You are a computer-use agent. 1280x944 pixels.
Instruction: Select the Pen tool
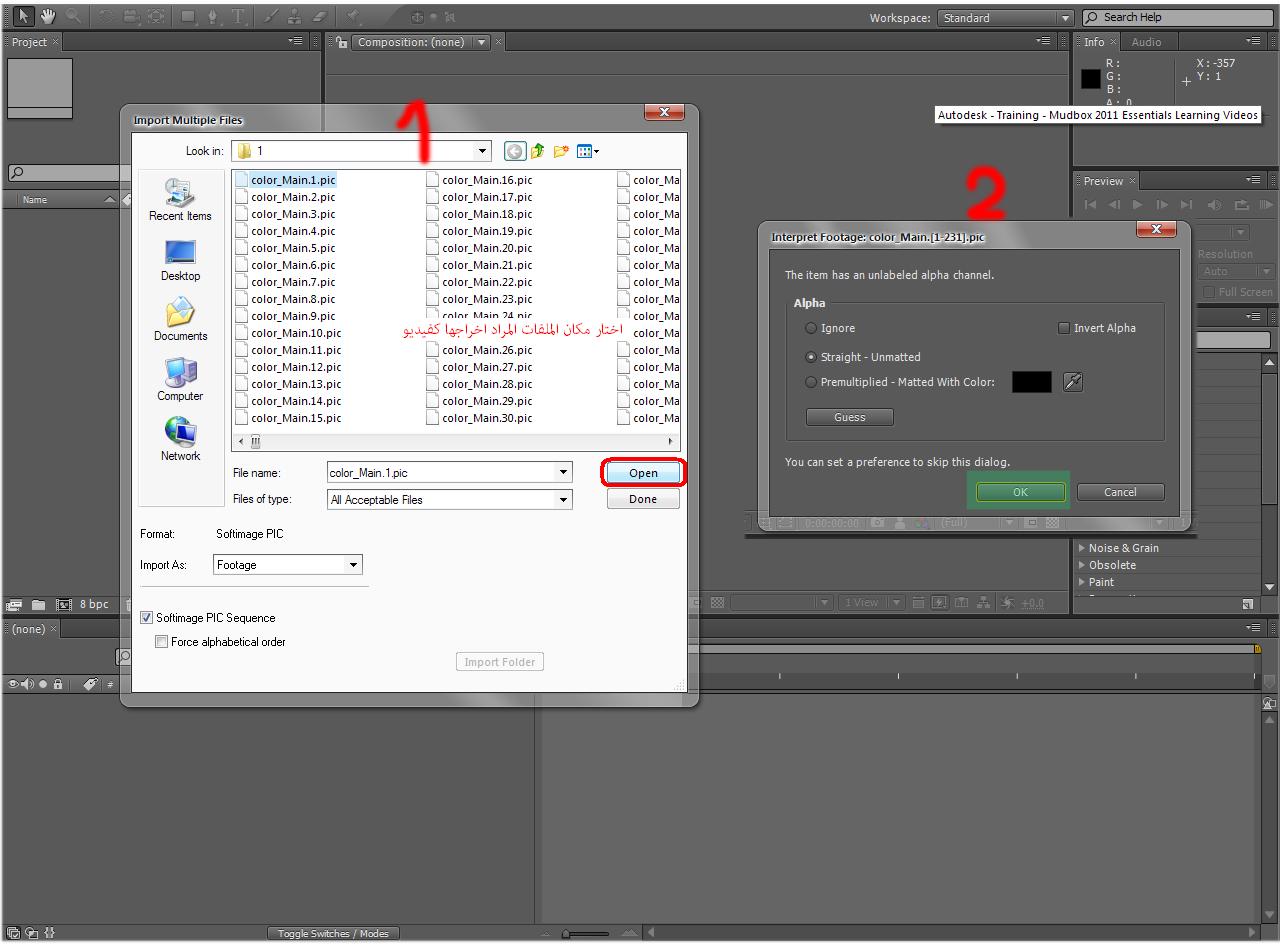(x=213, y=16)
